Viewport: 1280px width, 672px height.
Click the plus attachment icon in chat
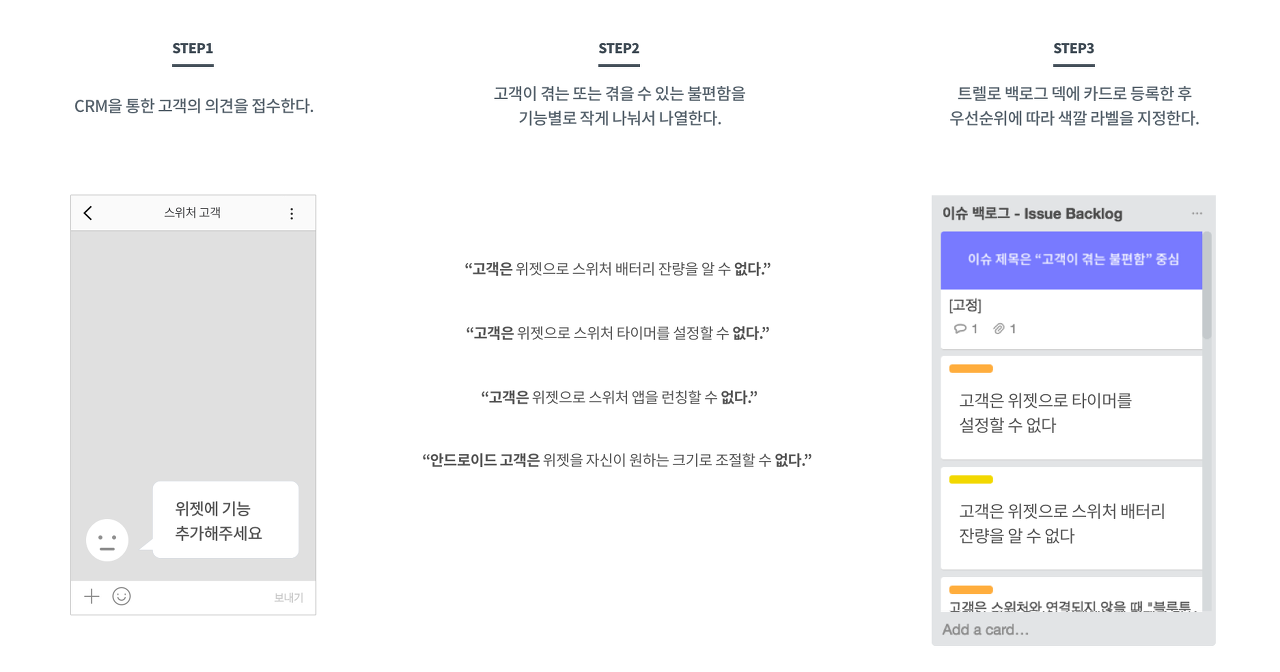[92, 597]
